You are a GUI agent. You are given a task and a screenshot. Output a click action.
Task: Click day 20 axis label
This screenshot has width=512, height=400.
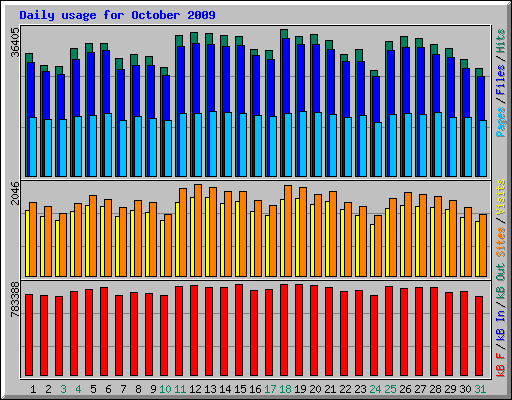[x=315, y=389]
